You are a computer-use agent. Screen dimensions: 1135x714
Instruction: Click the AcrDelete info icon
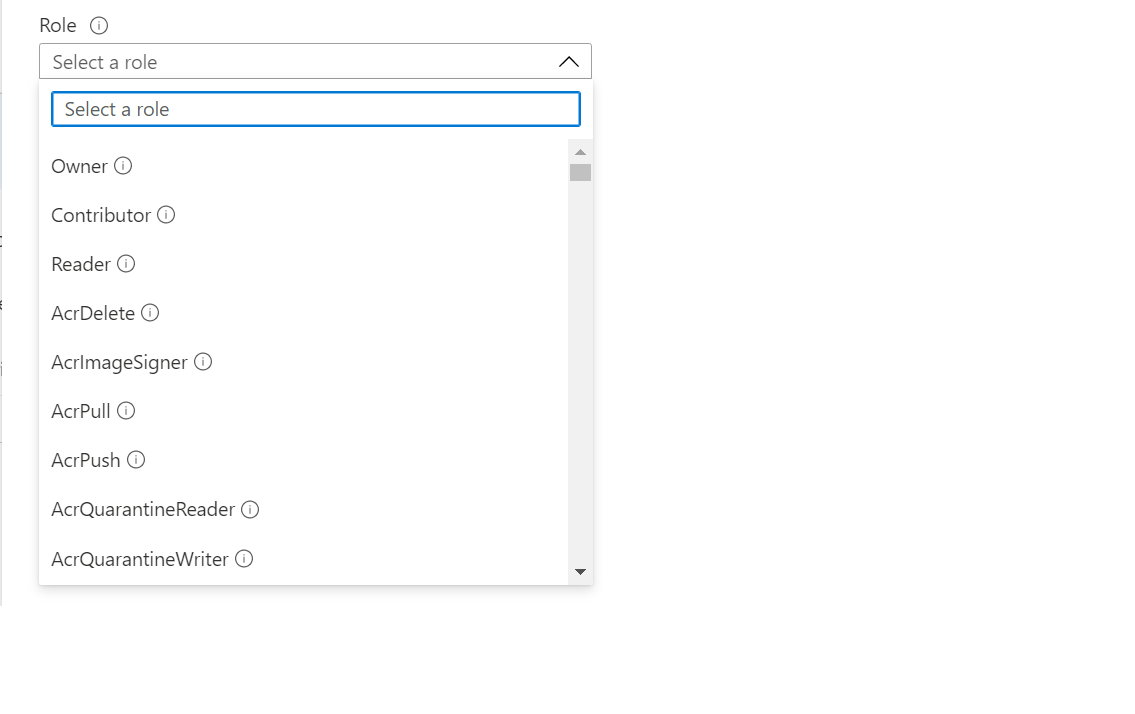[151, 312]
